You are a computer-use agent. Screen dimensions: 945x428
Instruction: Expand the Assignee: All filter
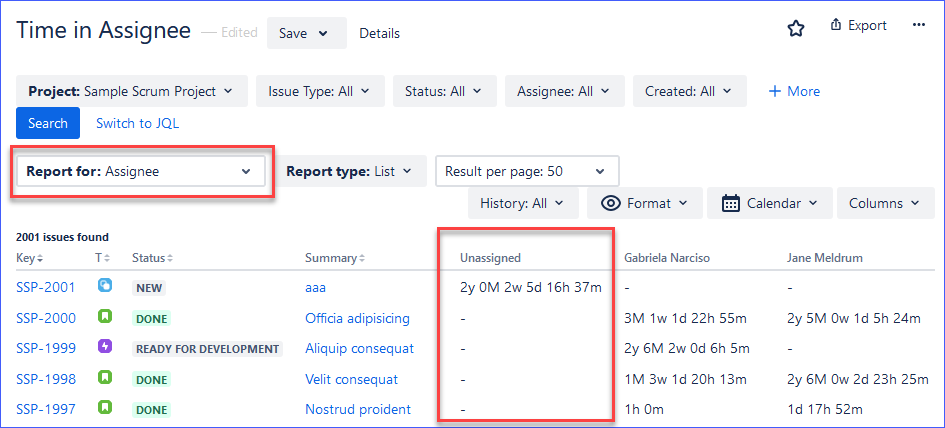coord(565,91)
